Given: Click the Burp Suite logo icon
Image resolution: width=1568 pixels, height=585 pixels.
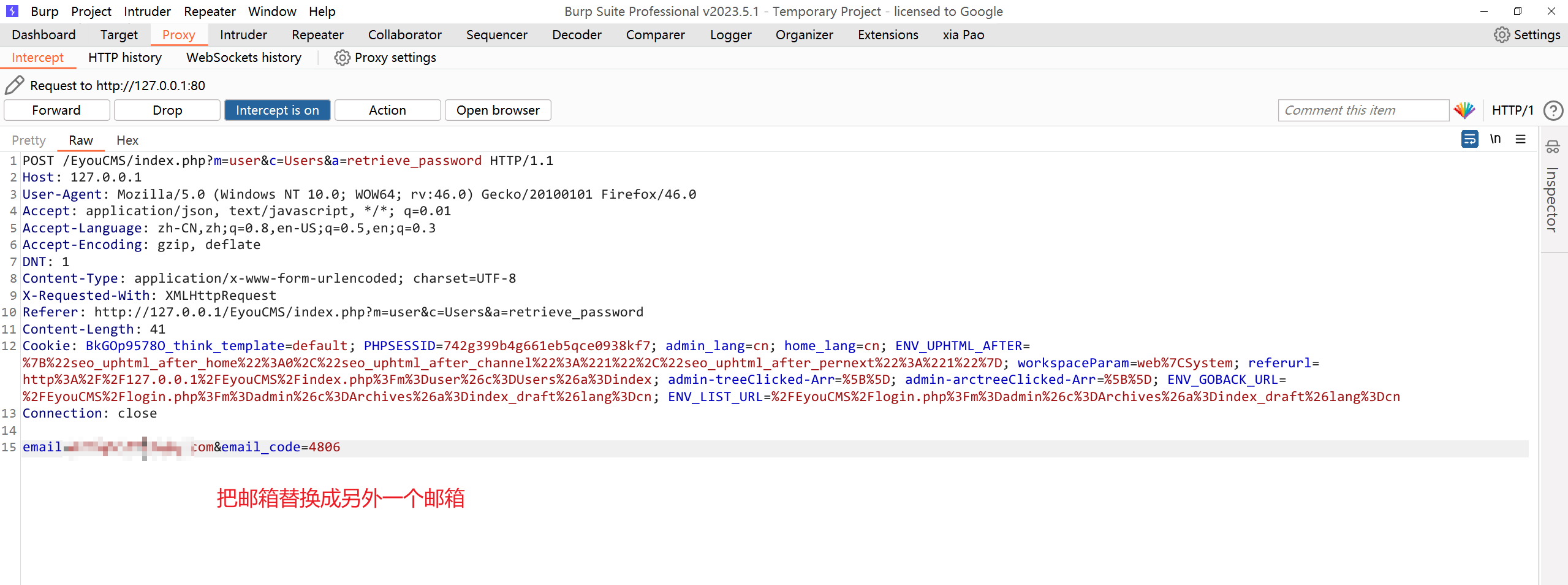Looking at the screenshot, I should click(12, 11).
